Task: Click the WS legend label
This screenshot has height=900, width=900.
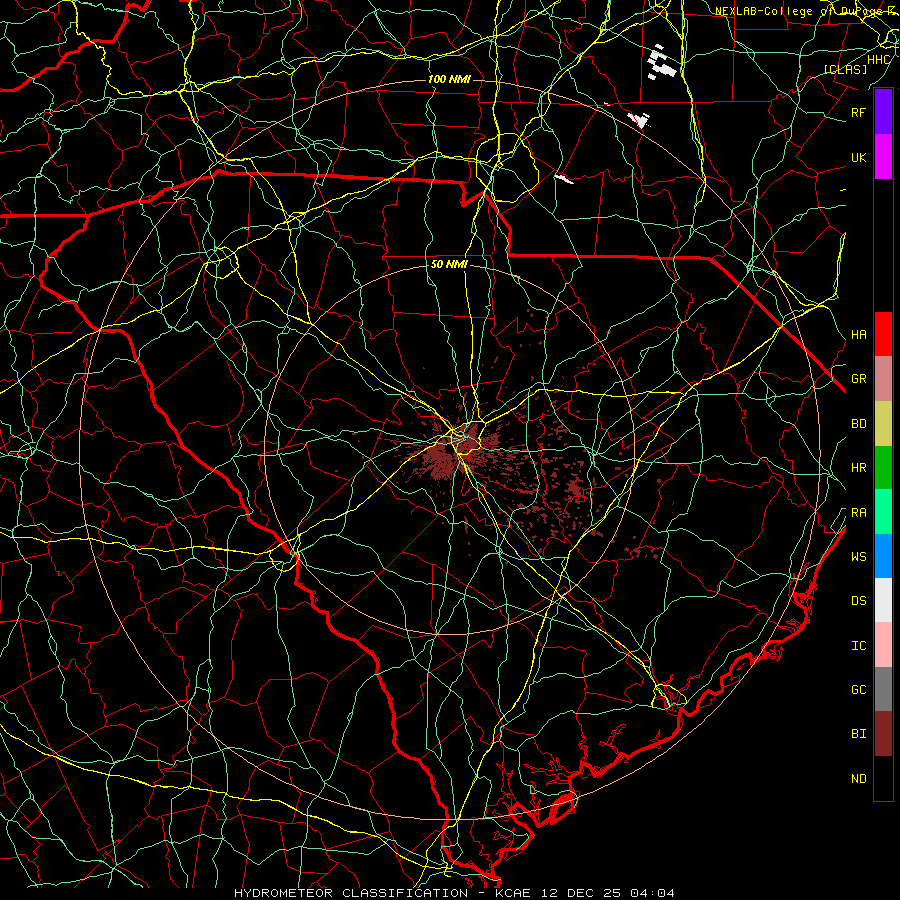Action: coord(858,556)
